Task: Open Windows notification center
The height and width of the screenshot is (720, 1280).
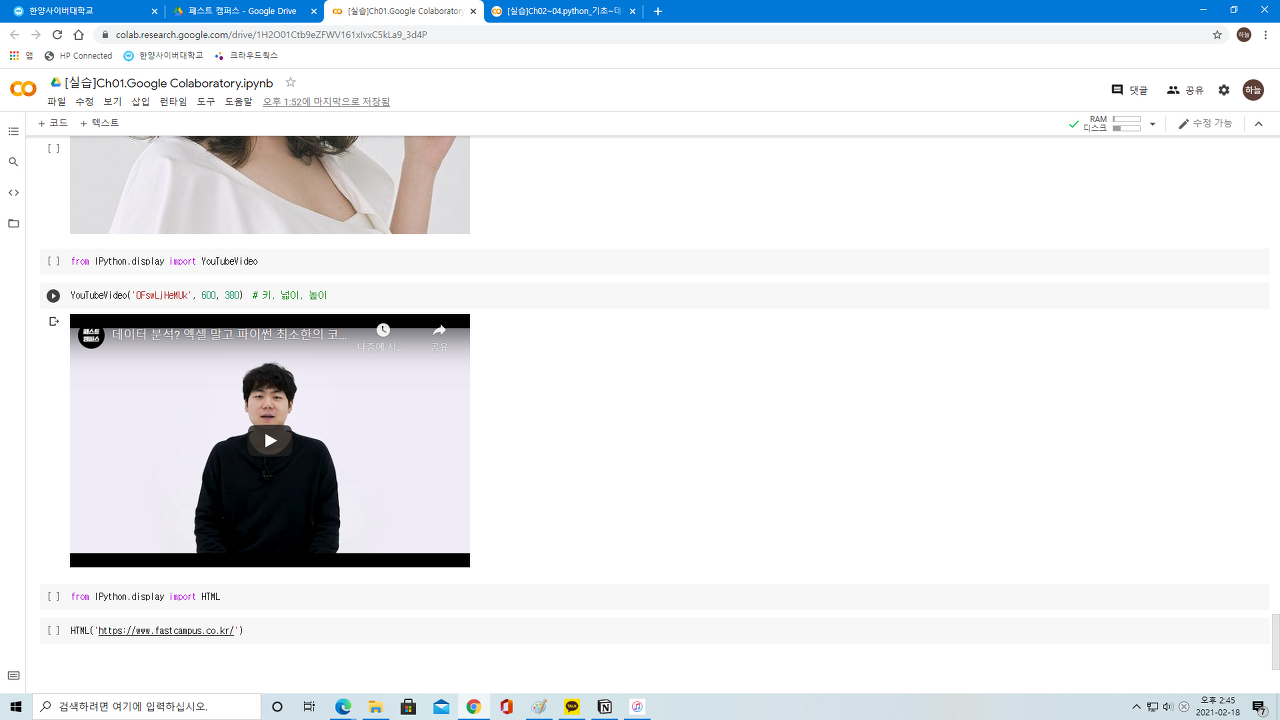Action: (x=1259, y=707)
